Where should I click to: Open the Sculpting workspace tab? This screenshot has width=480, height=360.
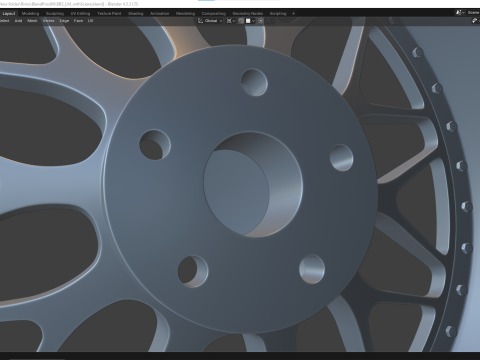55,13
